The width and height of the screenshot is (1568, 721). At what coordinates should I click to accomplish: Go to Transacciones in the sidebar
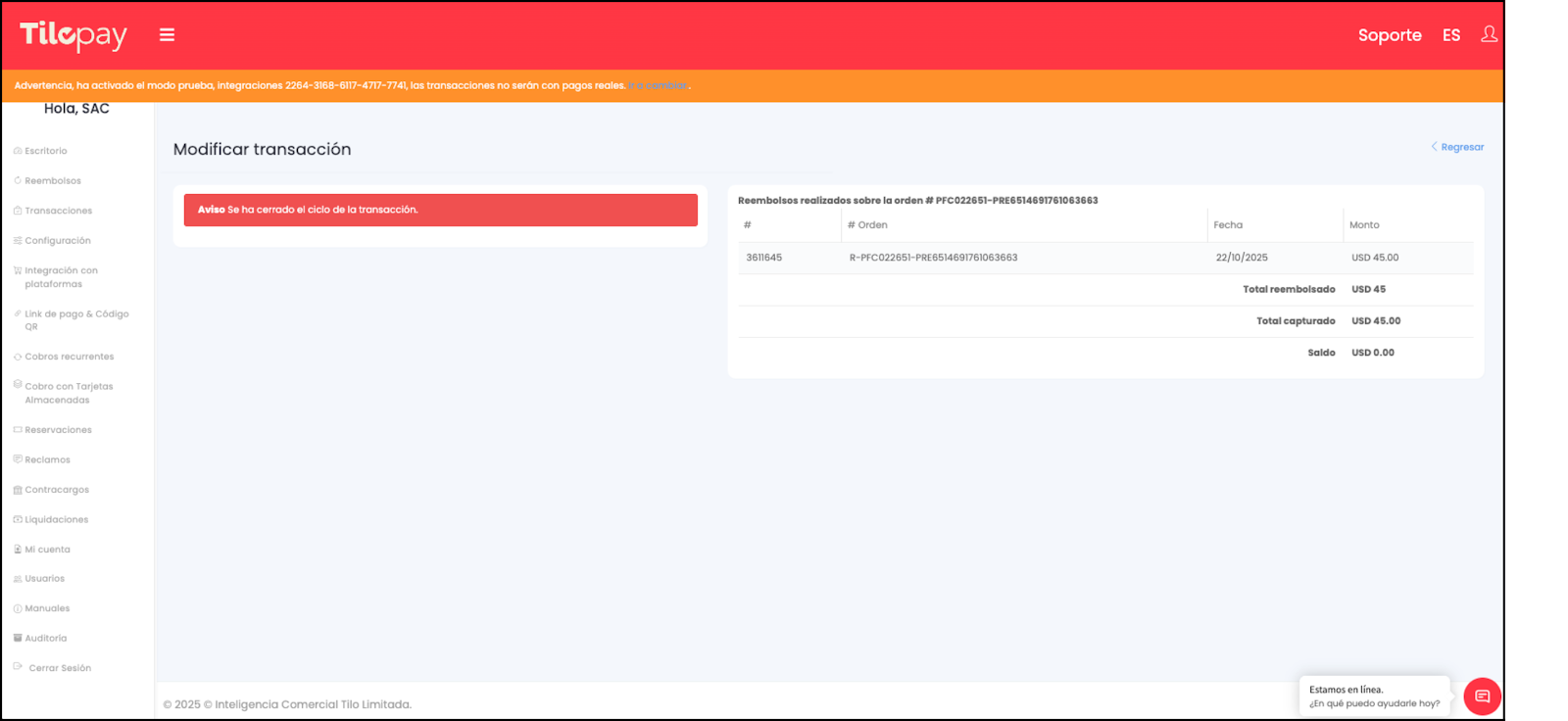[58, 211]
